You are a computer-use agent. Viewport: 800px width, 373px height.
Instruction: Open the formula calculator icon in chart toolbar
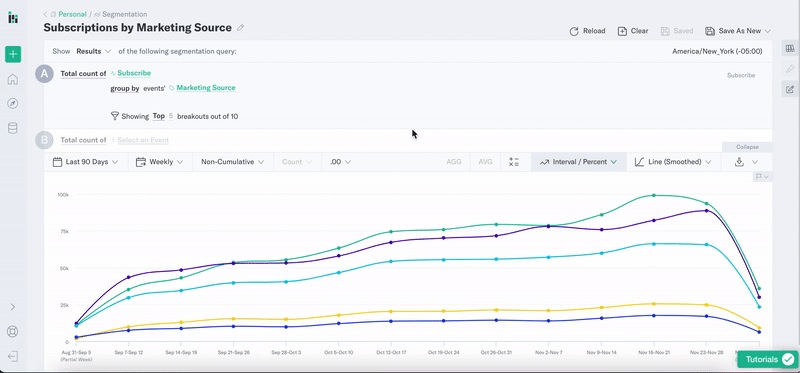tap(514, 162)
